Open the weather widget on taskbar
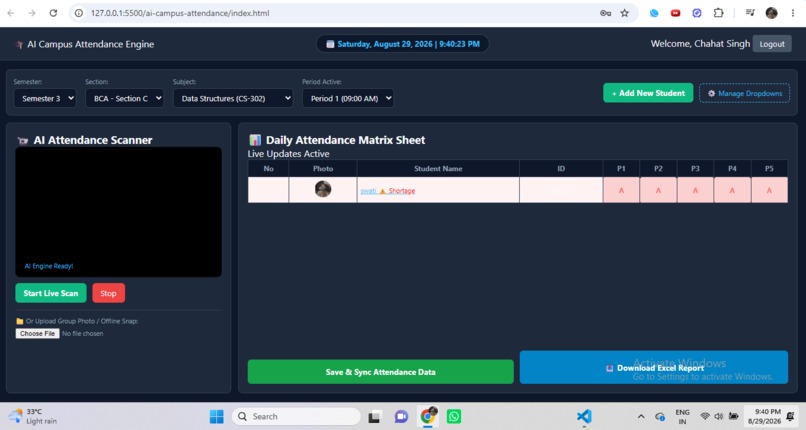 coord(33,416)
